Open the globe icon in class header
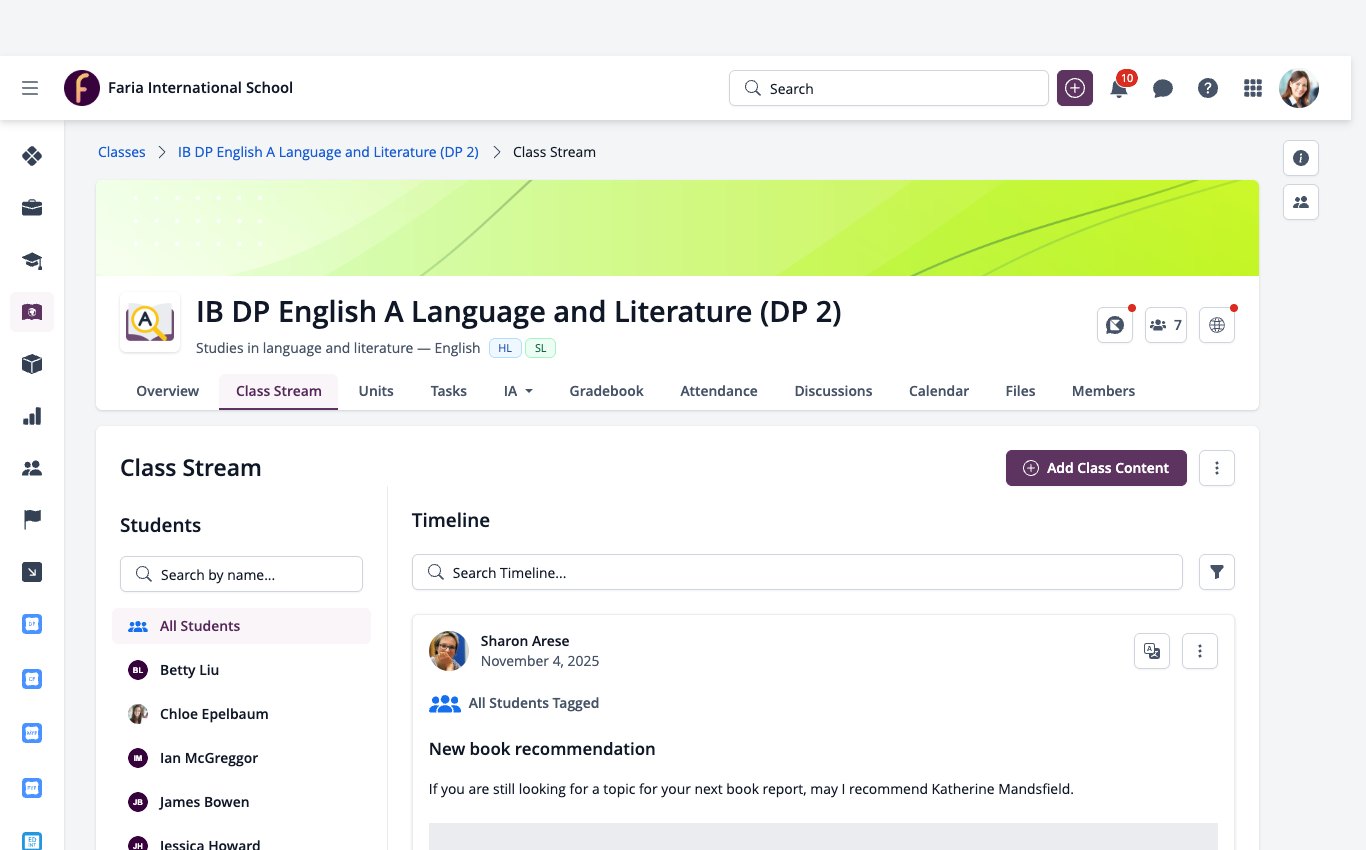 pos(1217,325)
